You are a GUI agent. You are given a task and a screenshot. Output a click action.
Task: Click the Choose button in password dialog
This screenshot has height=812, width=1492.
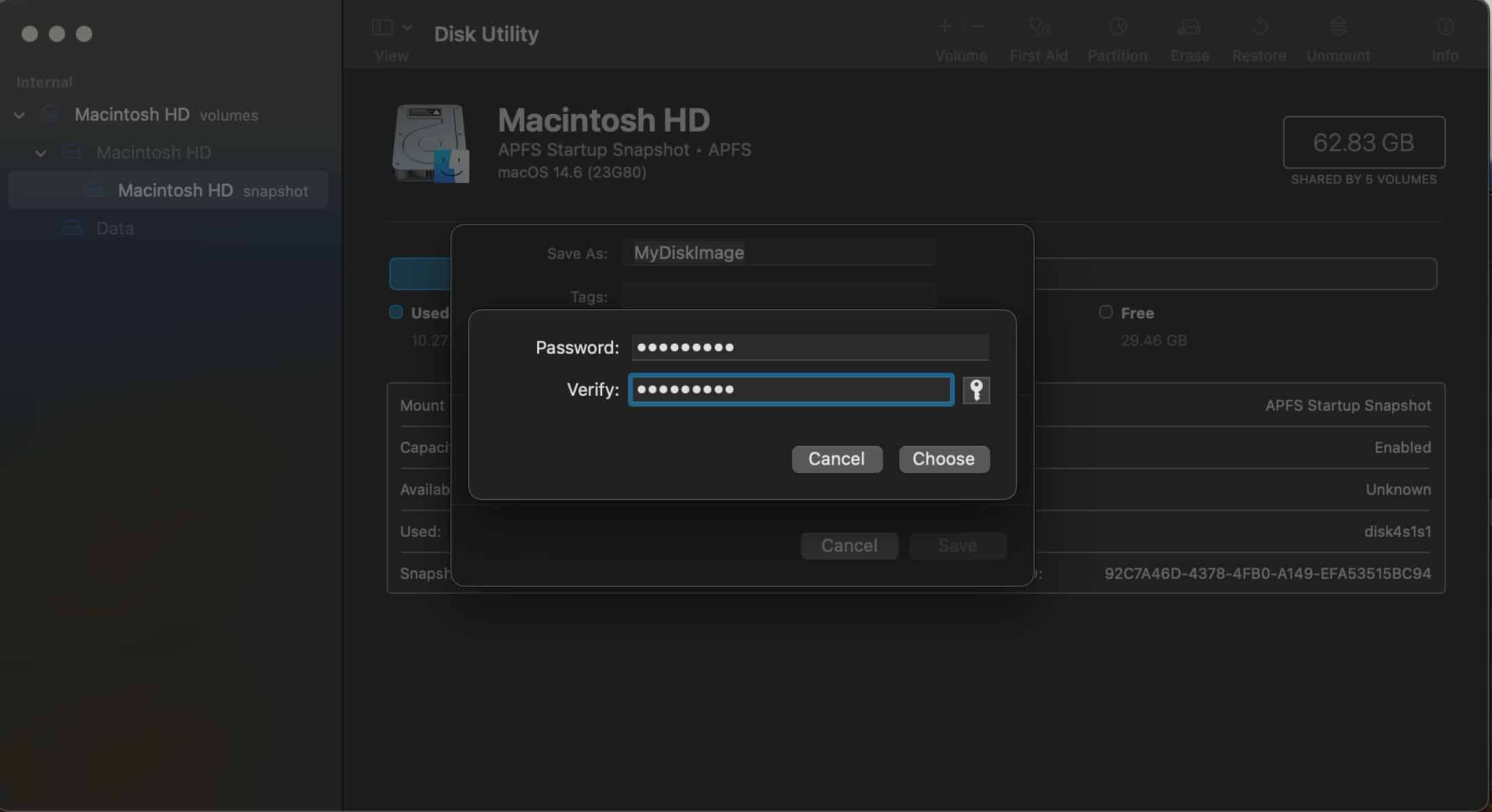944,459
